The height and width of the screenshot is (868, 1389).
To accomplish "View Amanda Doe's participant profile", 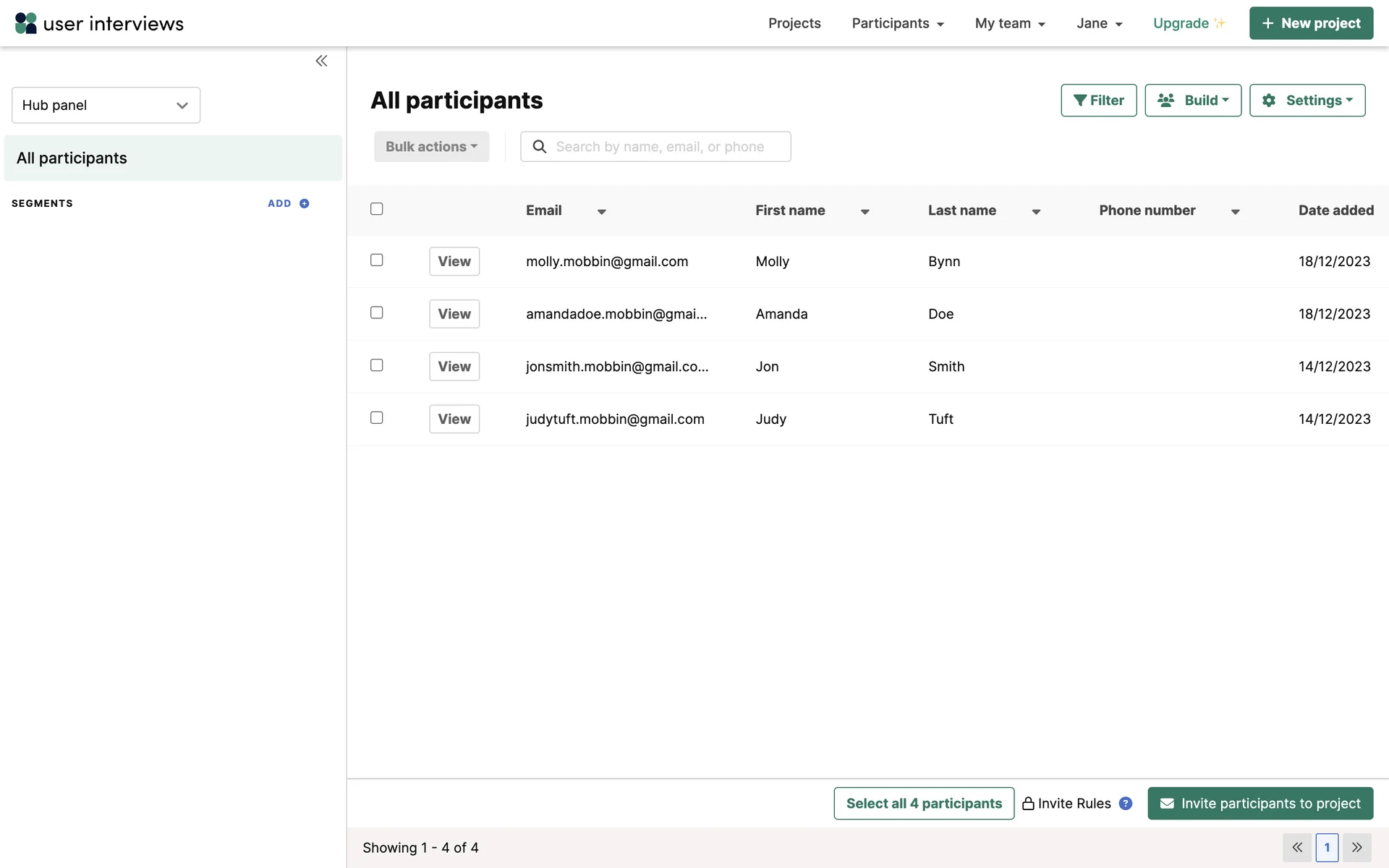I will [x=454, y=314].
